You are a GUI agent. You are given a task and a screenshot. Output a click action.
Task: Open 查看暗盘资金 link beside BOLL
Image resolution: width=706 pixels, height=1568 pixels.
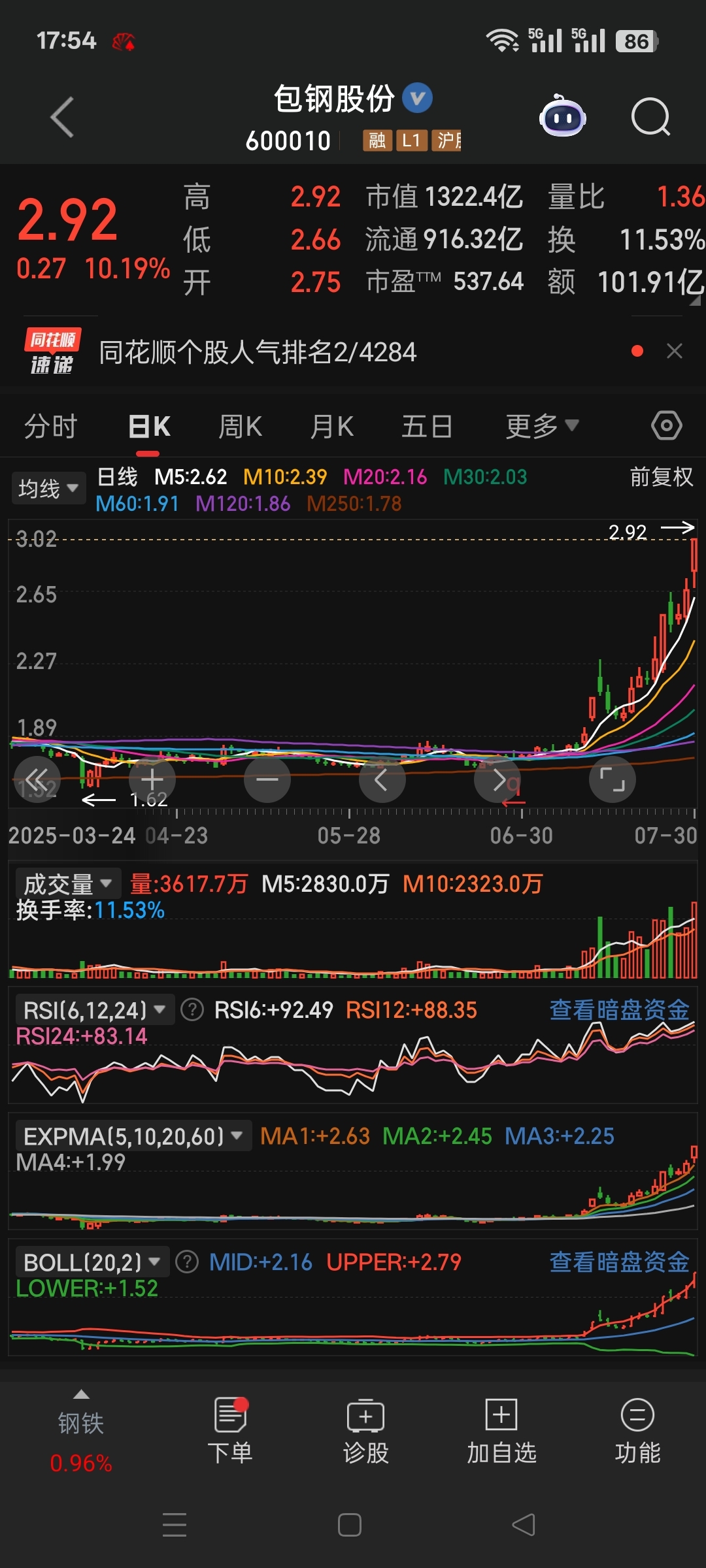click(619, 1262)
